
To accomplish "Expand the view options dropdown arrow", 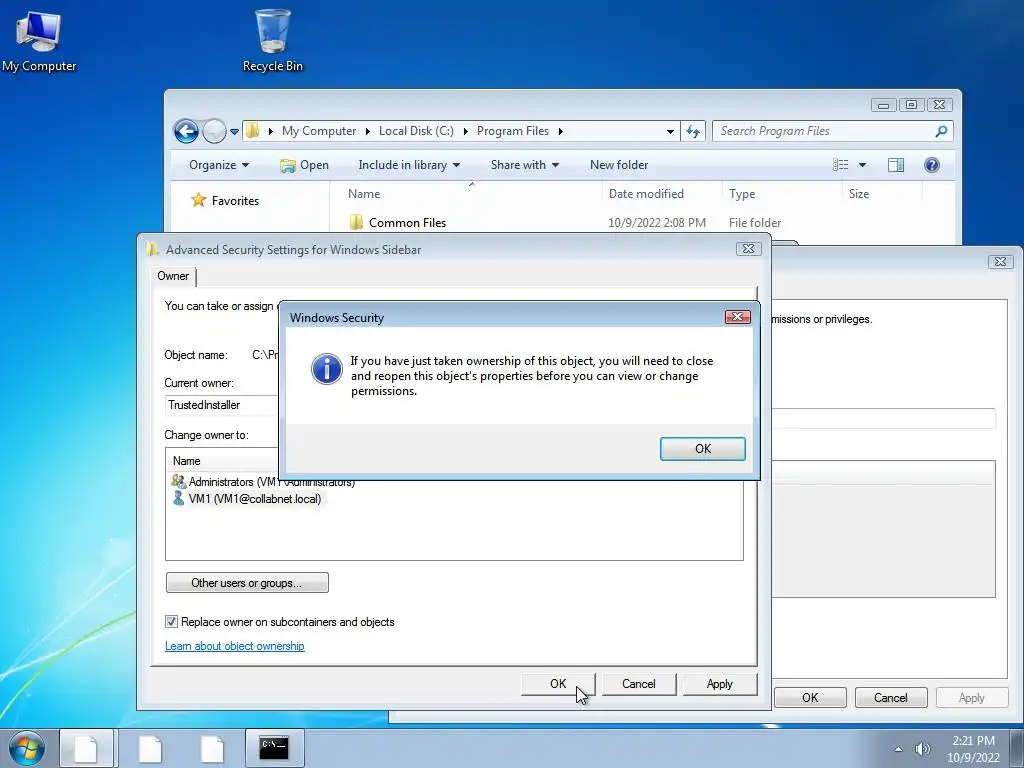I will [x=862, y=165].
